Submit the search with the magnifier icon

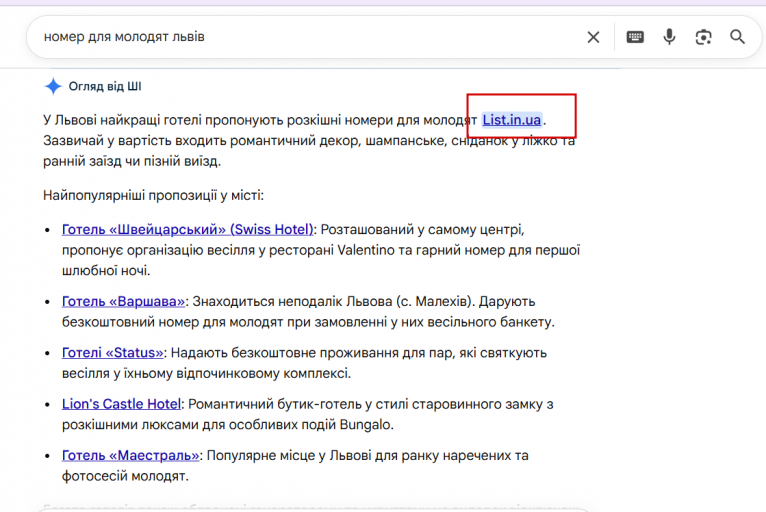click(x=737, y=37)
